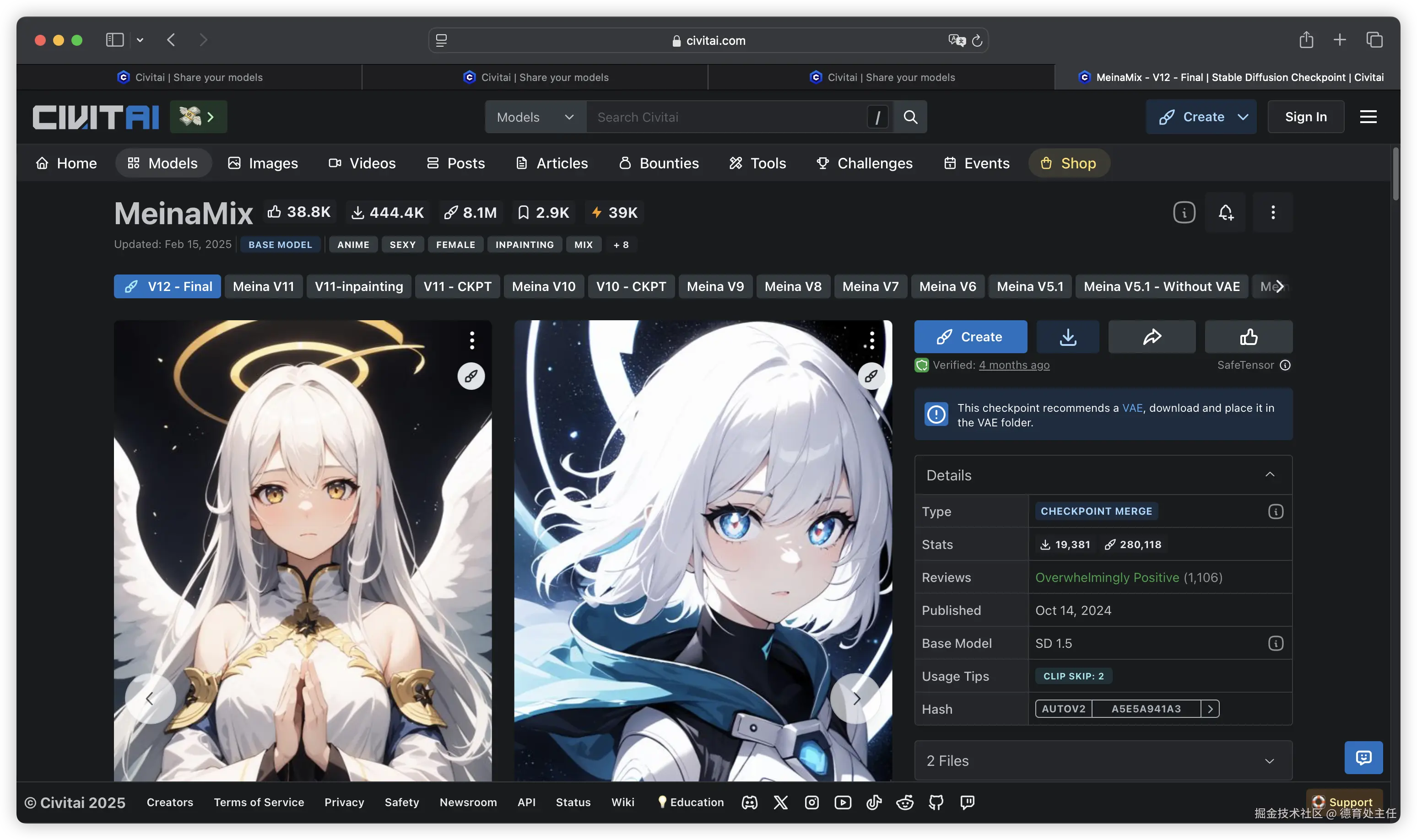
Task: Click the GitHub icon in footer
Action: click(x=936, y=802)
